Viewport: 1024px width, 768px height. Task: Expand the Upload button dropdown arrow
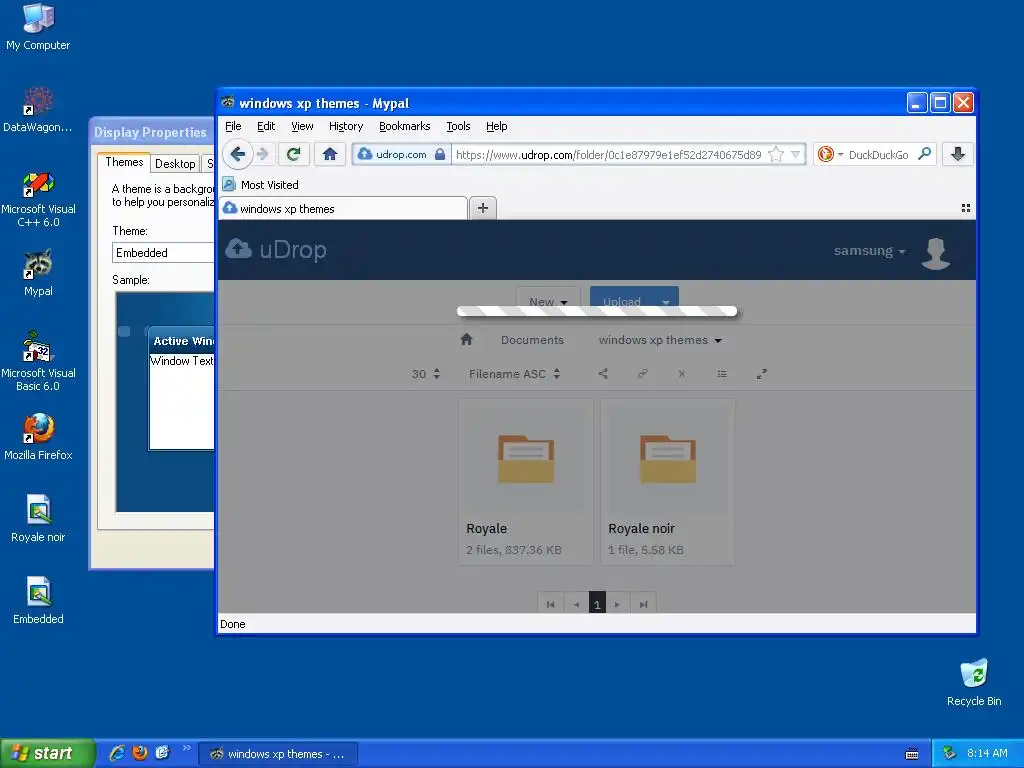[x=665, y=302]
